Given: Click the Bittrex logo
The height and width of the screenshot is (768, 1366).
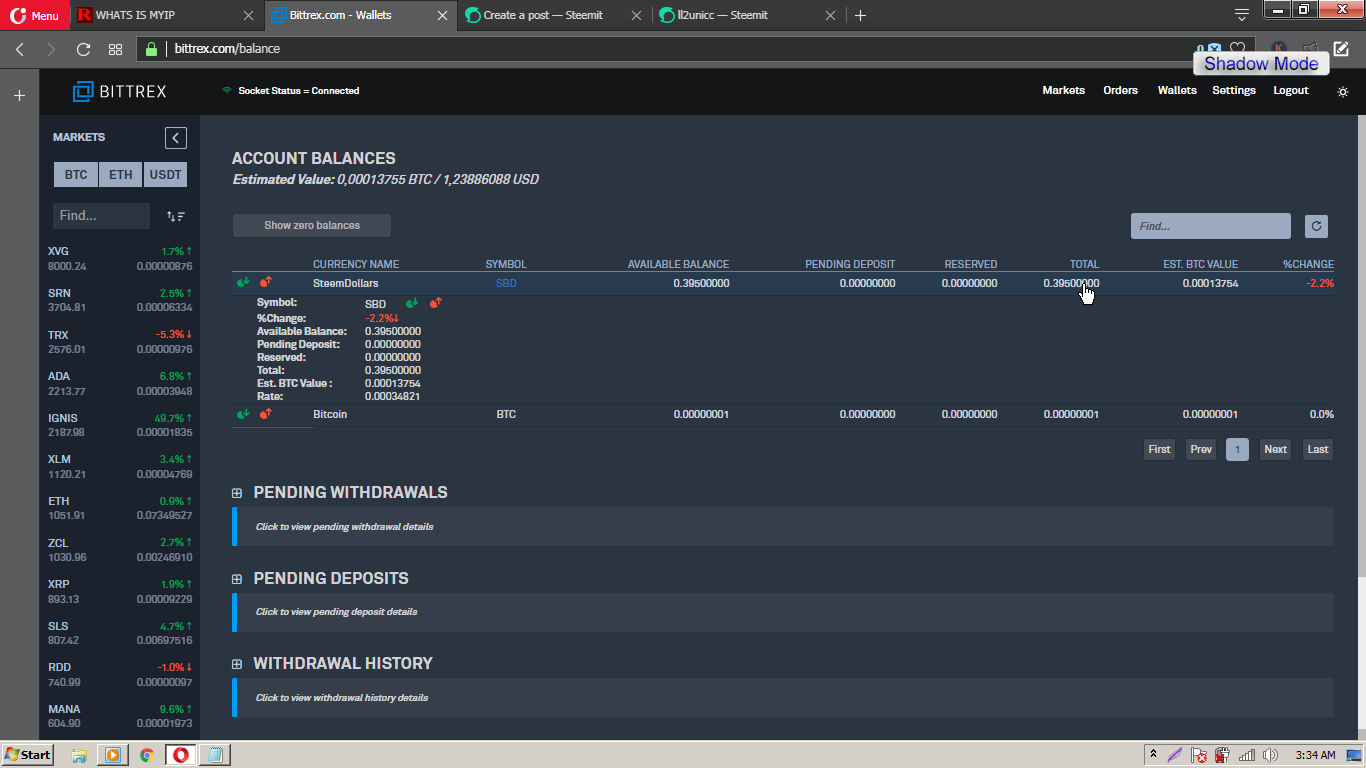Looking at the screenshot, I should tap(119, 91).
